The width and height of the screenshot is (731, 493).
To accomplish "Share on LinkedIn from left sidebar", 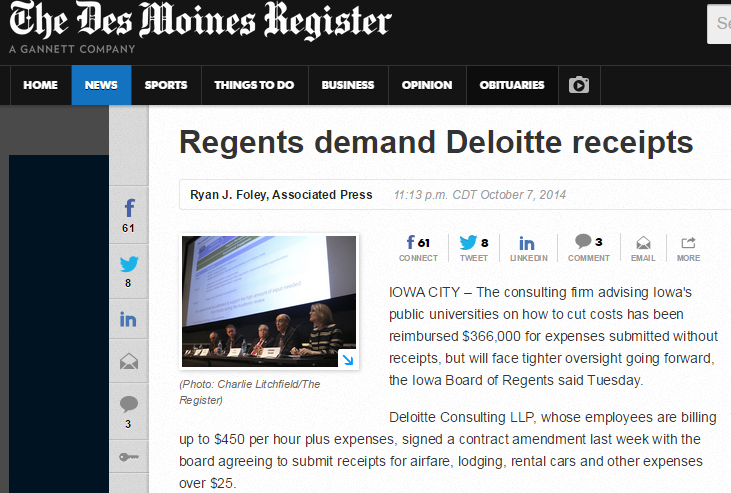I will (x=129, y=319).
